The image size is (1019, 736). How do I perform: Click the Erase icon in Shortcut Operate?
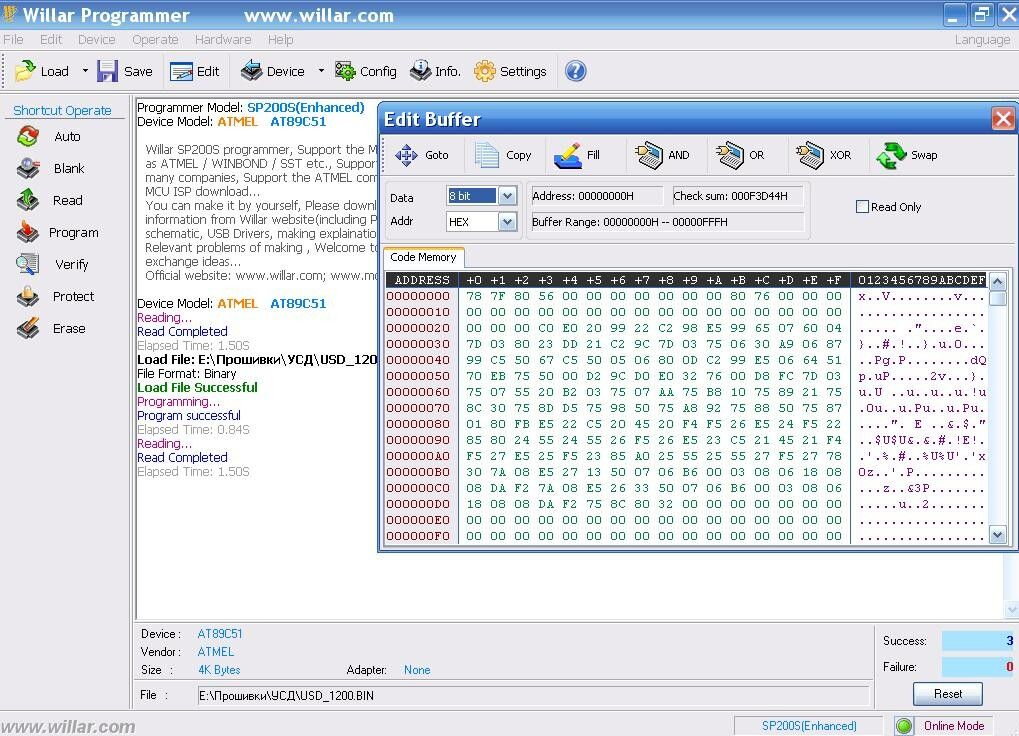(x=28, y=329)
